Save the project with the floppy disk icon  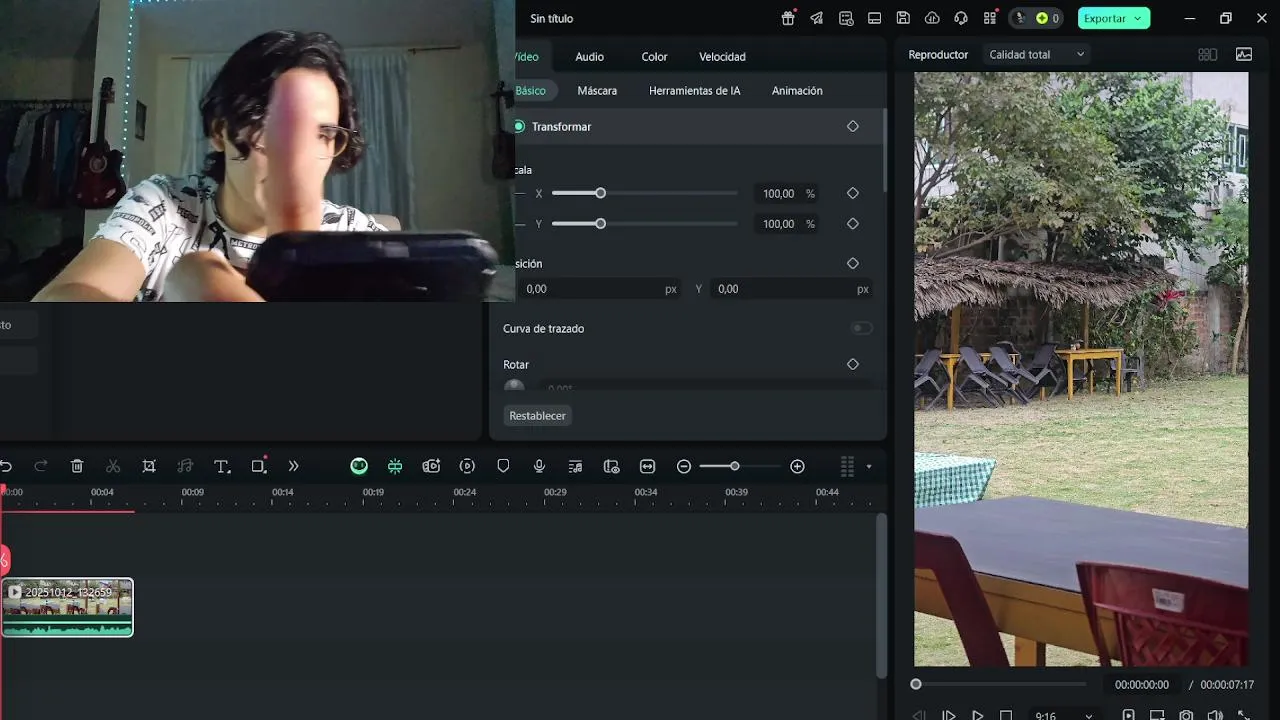click(903, 18)
